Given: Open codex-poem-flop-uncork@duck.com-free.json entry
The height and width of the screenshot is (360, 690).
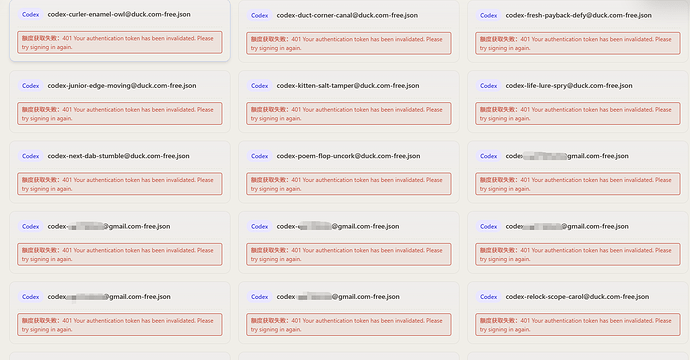Looking at the screenshot, I should click(x=348, y=156).
